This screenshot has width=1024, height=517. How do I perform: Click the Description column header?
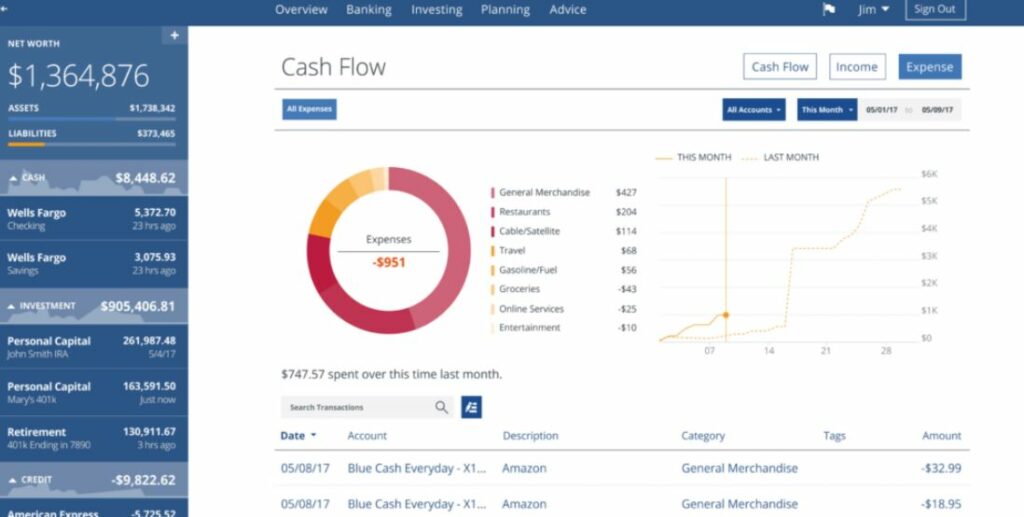(x=530, y=435)
